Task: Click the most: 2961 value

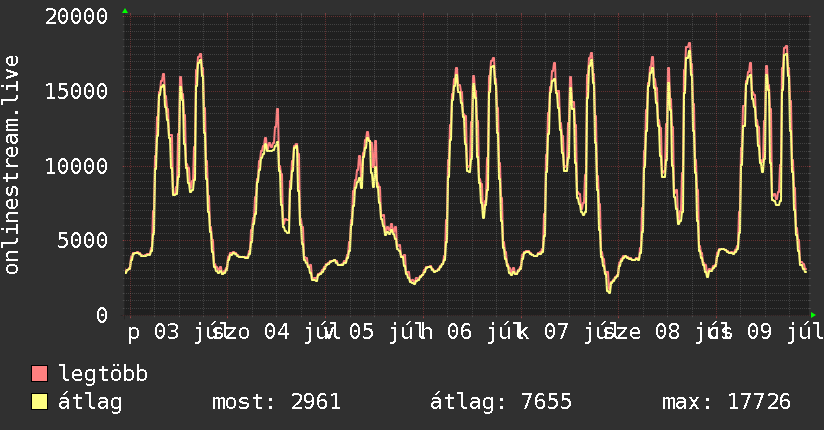Action: click(x=276, y=402)
